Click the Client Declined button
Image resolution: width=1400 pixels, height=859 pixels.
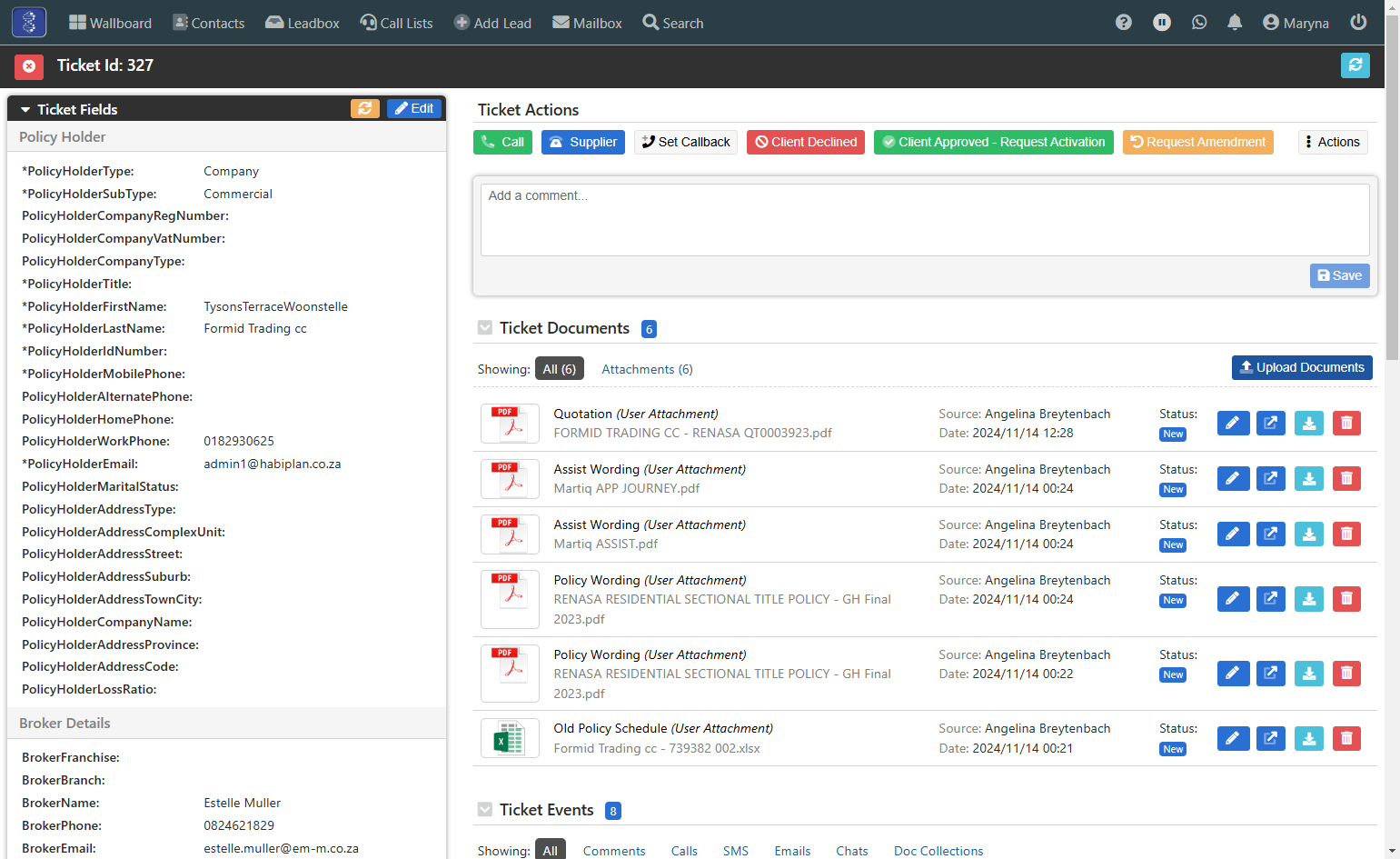click(806, 142)
